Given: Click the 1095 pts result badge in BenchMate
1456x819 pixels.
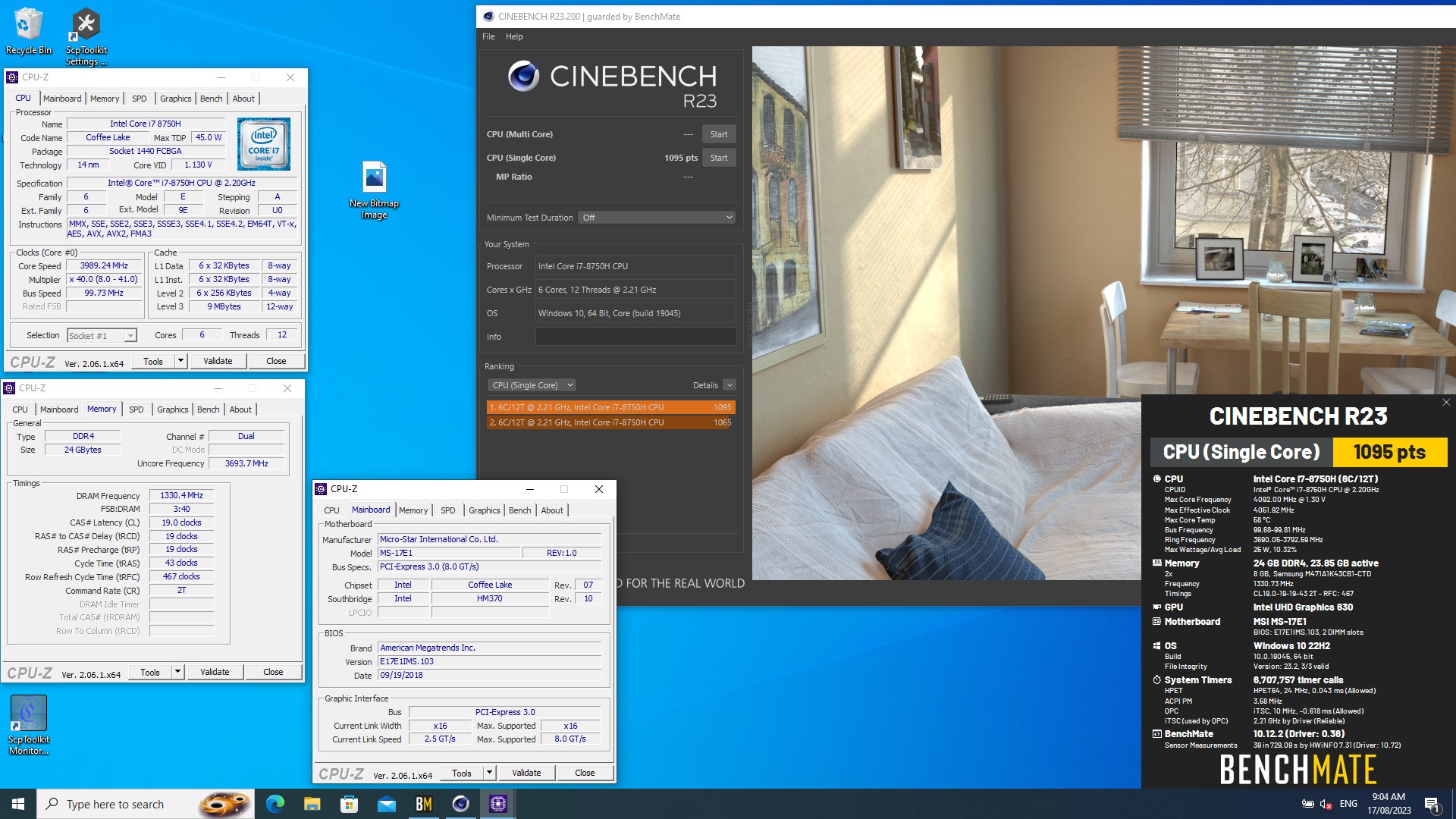Looking at the screenshot, I should point(1389,452).
